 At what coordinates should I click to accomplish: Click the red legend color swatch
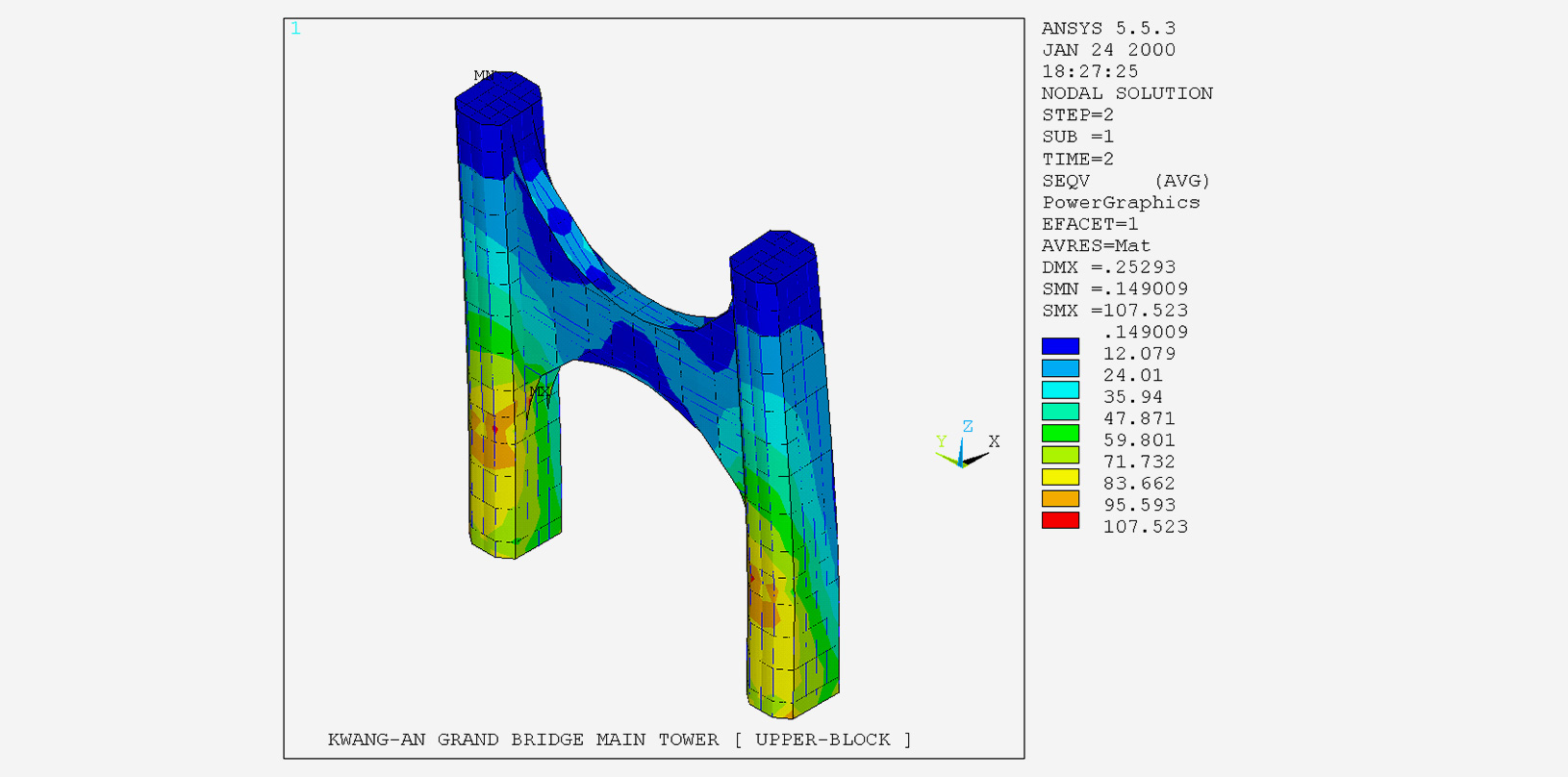(x=1060, y=520)
